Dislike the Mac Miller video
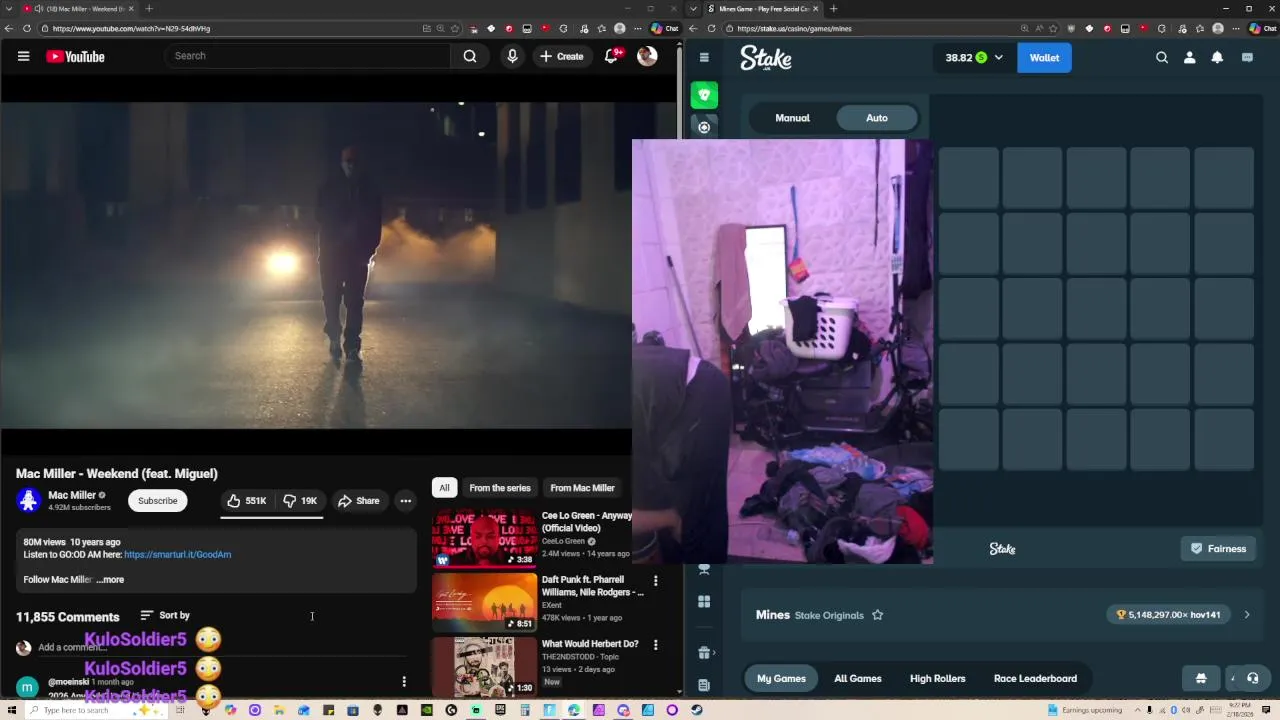The width and height of the screenshot is (1280, 720). [300, 500]
